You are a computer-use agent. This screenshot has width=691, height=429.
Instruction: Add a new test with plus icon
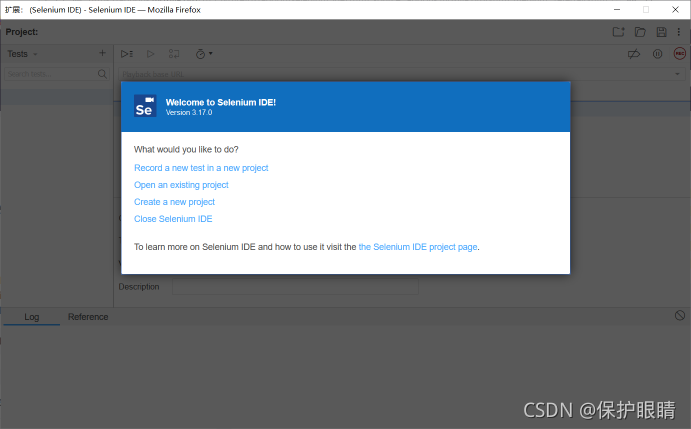click(x=102, y=53)
